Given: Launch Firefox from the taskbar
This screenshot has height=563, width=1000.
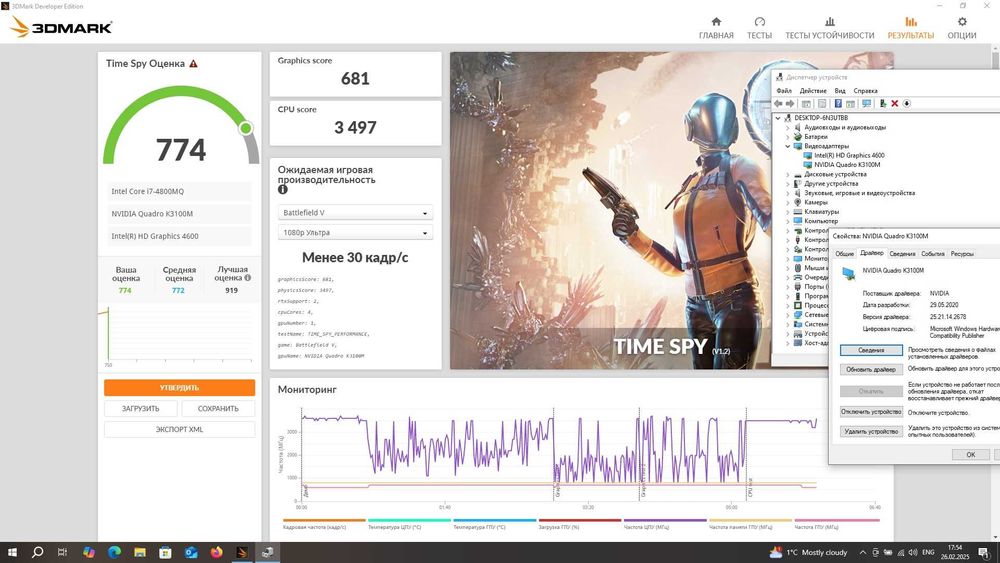Looking at the screenshot, I should coord(216,552).
